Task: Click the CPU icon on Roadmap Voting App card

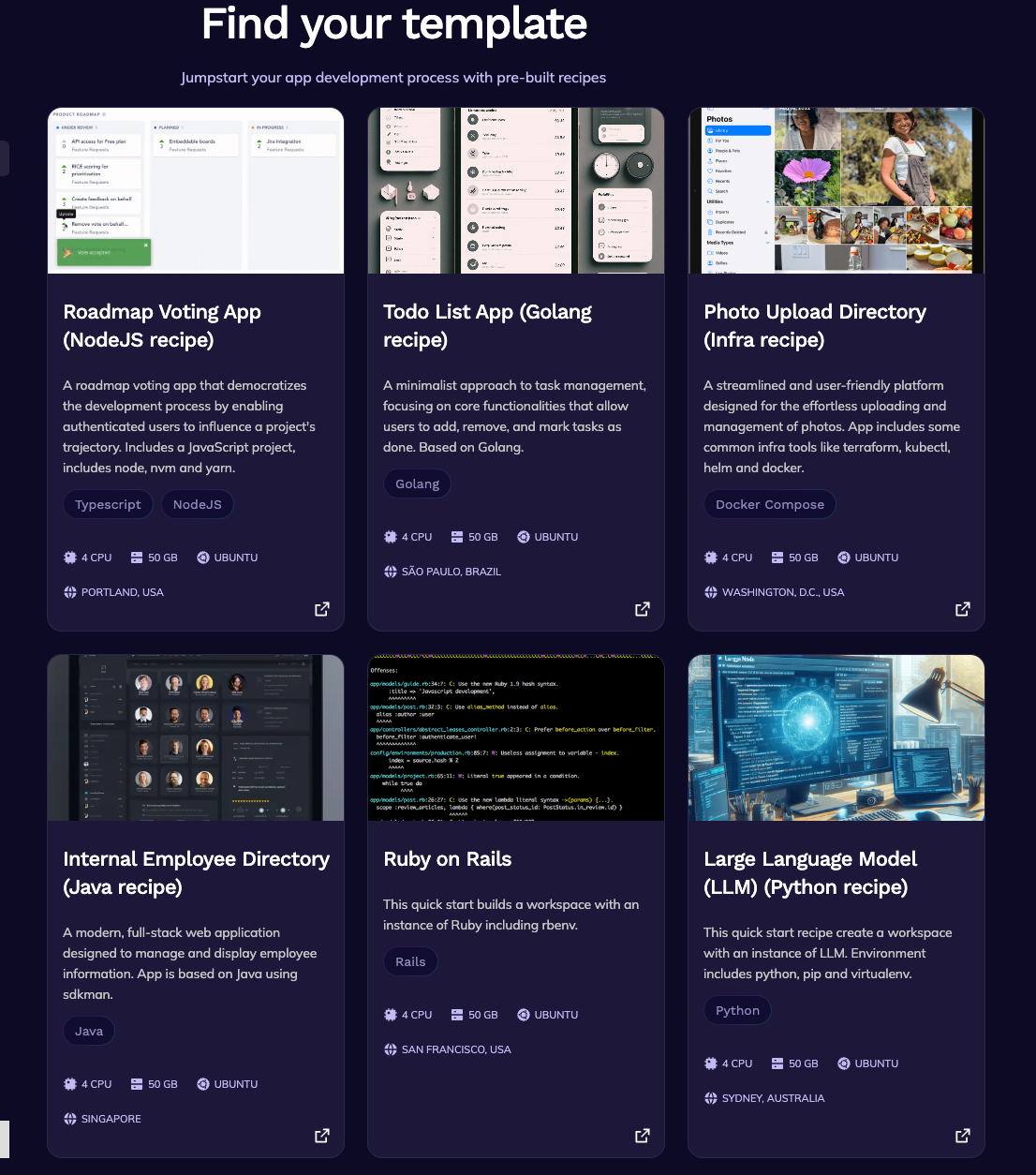Action: (x=69, y=557)
